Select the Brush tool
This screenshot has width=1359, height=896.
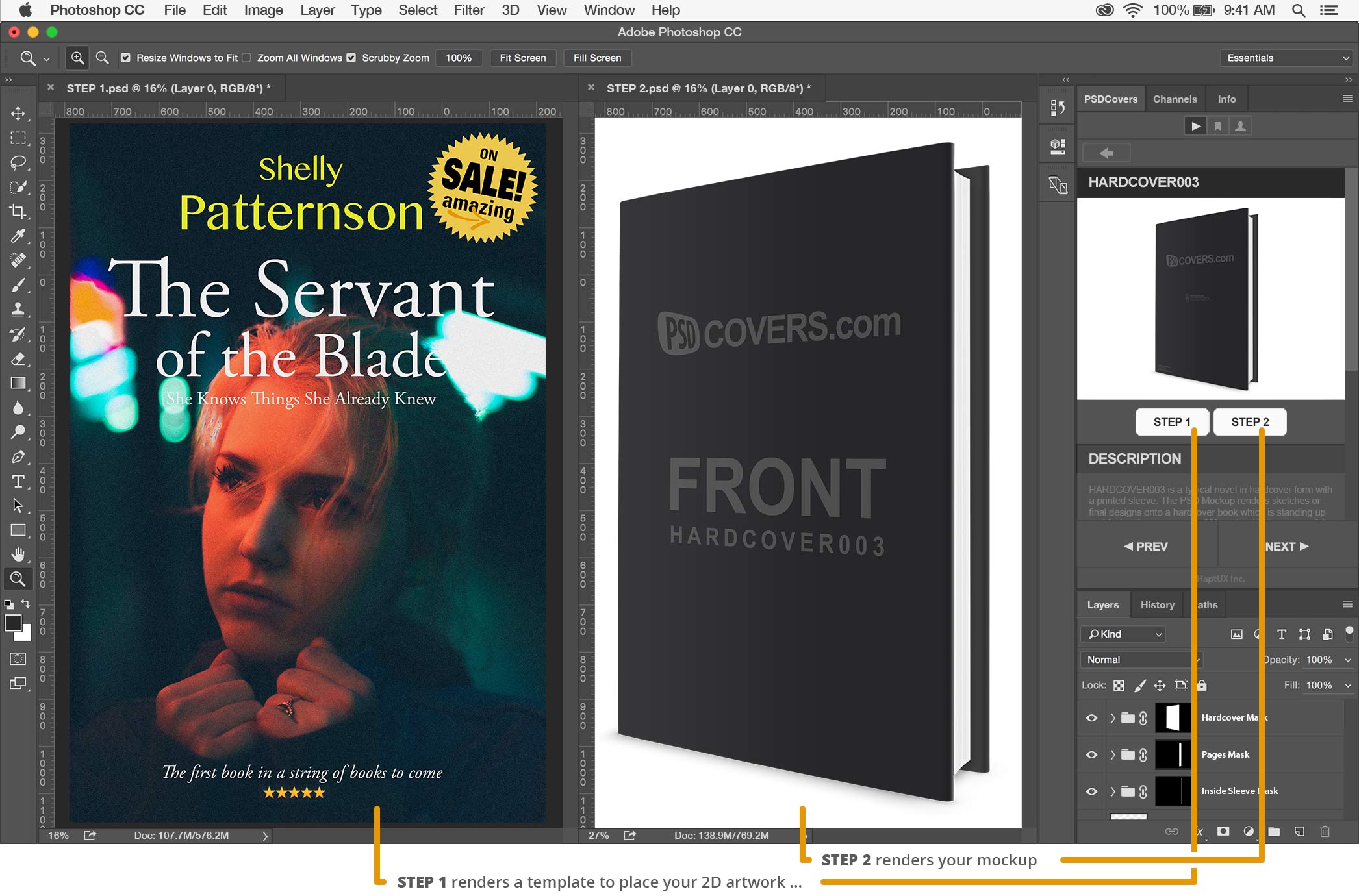coord(18,285)
